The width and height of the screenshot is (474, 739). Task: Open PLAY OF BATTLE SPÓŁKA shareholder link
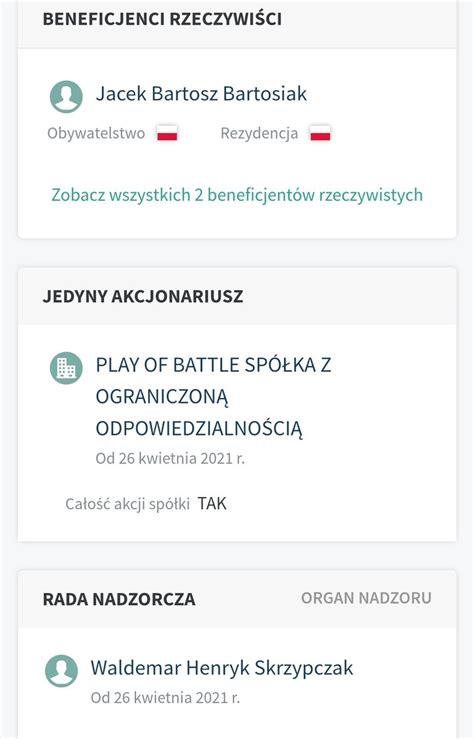click(213, 397)
